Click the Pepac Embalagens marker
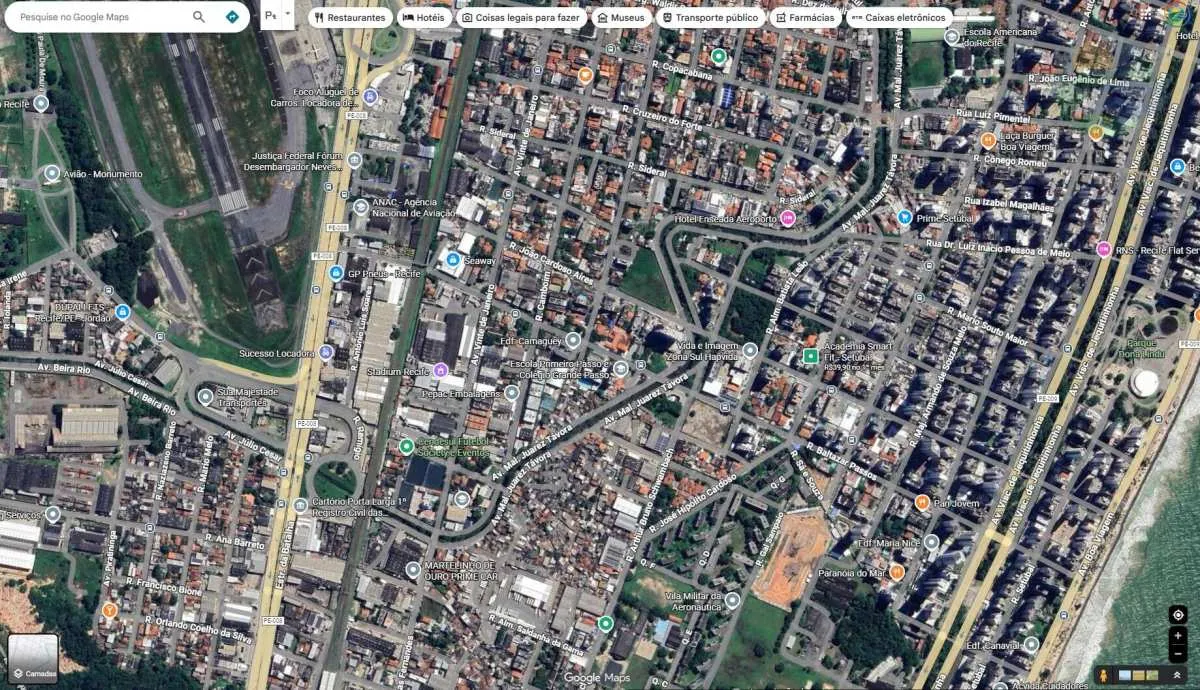Screen dimensions: 1200x690 512,393
